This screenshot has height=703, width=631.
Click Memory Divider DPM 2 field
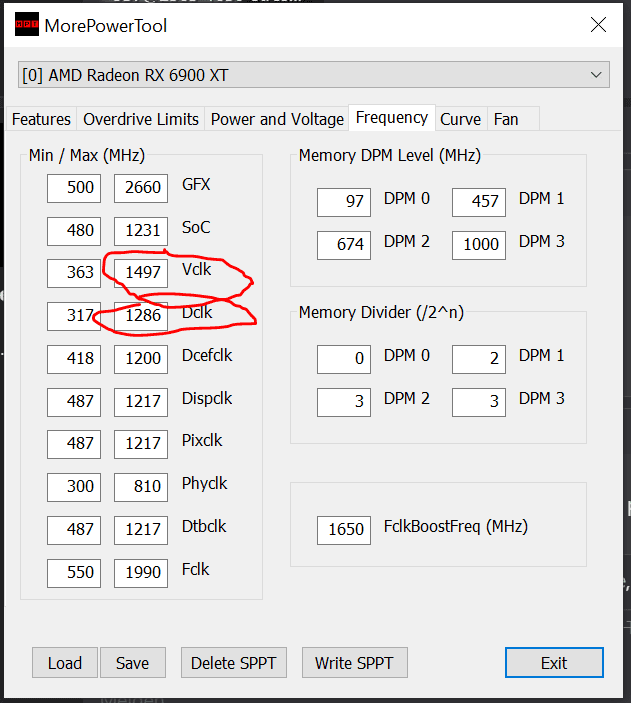point(344,402)
